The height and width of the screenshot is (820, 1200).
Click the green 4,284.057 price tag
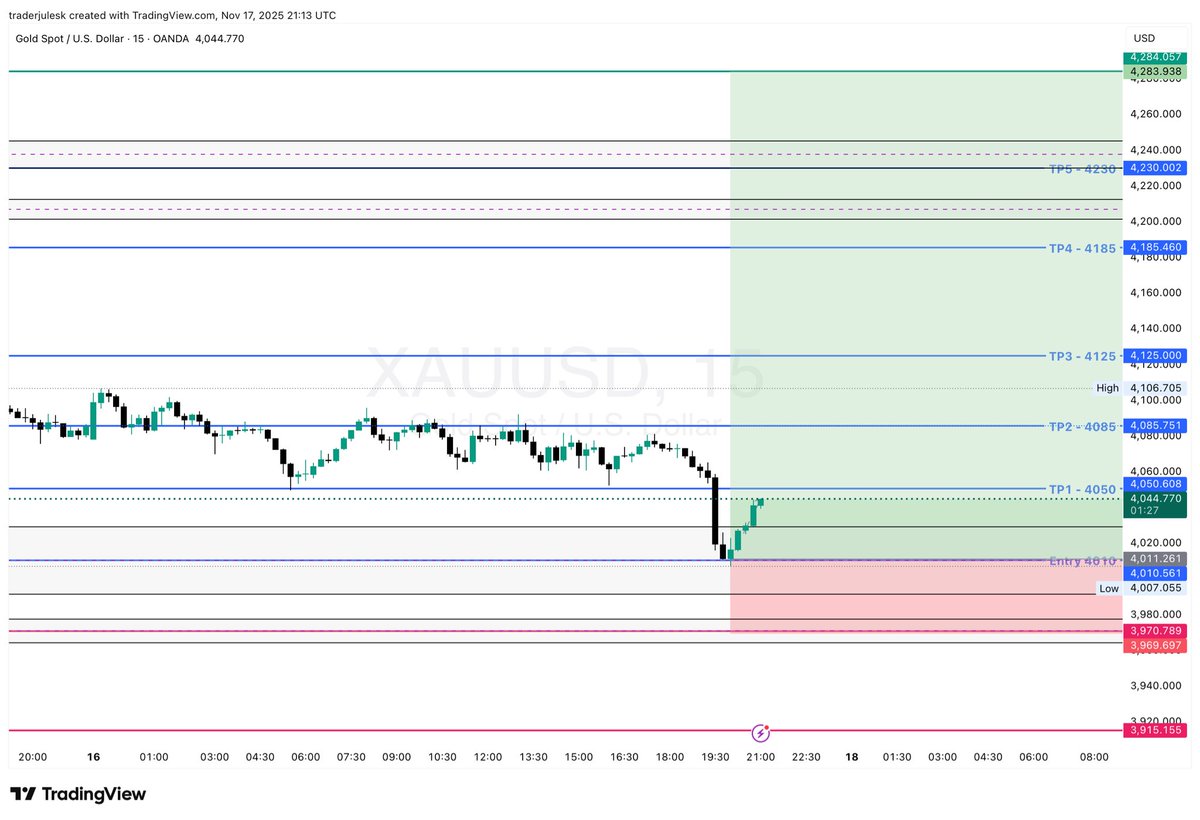pos(1155,58)
